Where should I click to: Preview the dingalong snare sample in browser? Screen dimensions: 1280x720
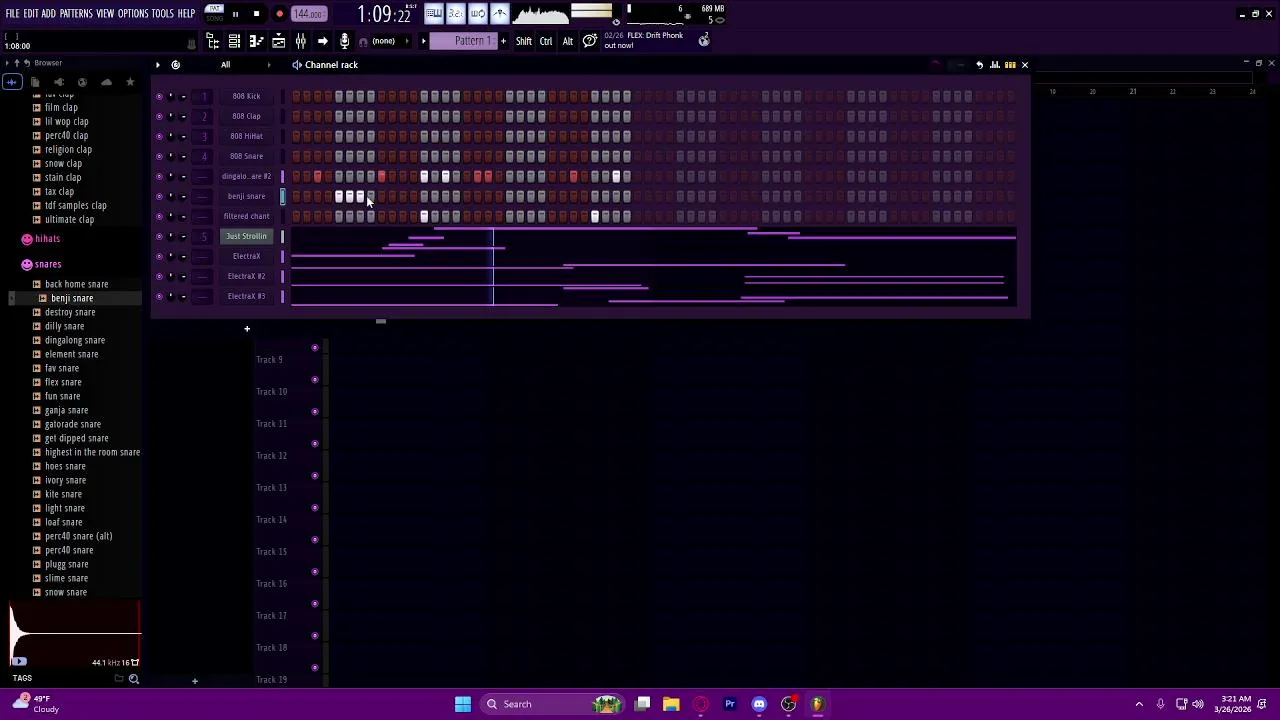pos(74,340)
